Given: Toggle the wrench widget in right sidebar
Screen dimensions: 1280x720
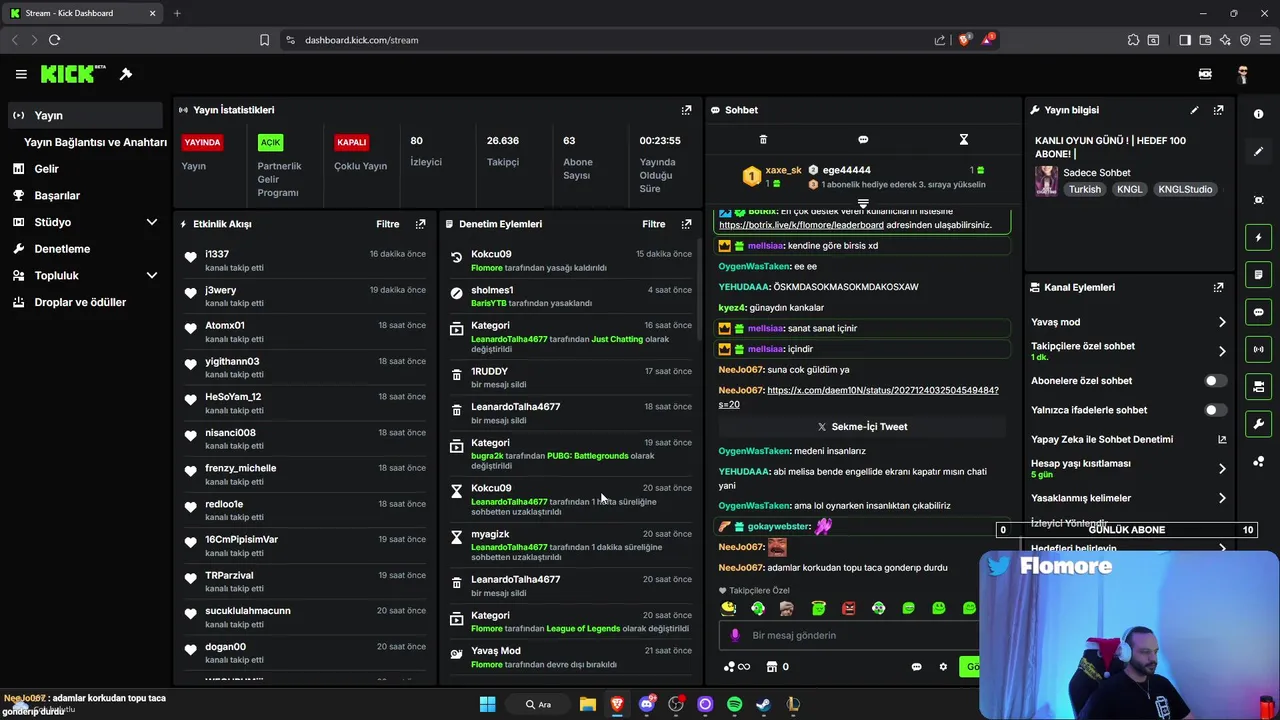Looking at the screenshot, I should click(x=1258, y=424).
